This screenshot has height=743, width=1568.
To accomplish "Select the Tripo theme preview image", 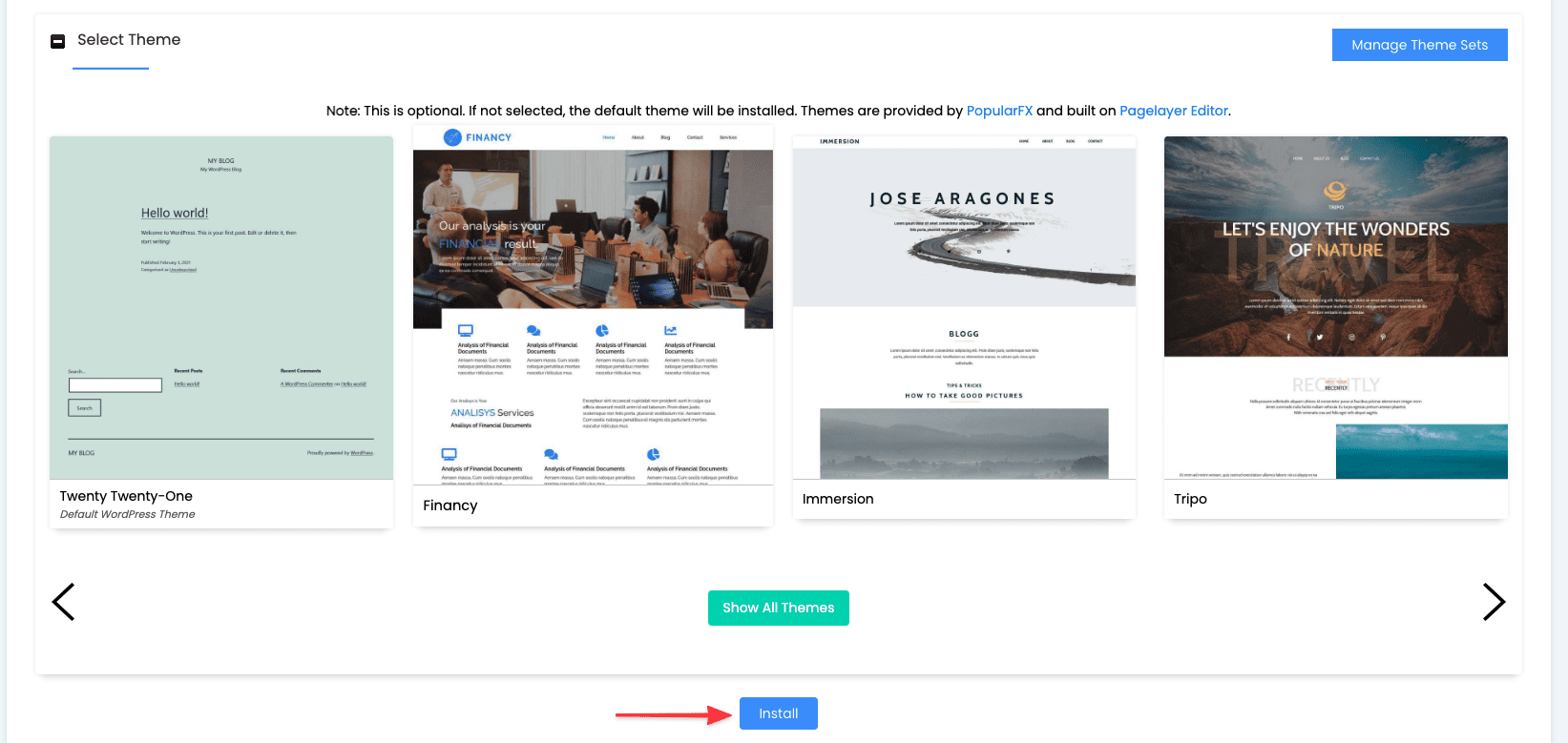I will pos(1335,307).
